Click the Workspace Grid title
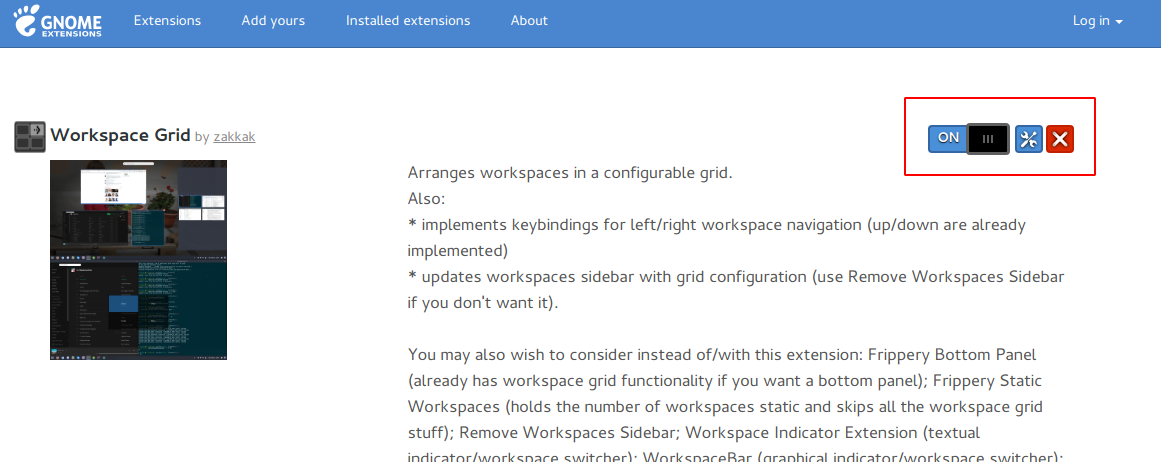Screen dimensions: 1161x462 click(120, 135)
